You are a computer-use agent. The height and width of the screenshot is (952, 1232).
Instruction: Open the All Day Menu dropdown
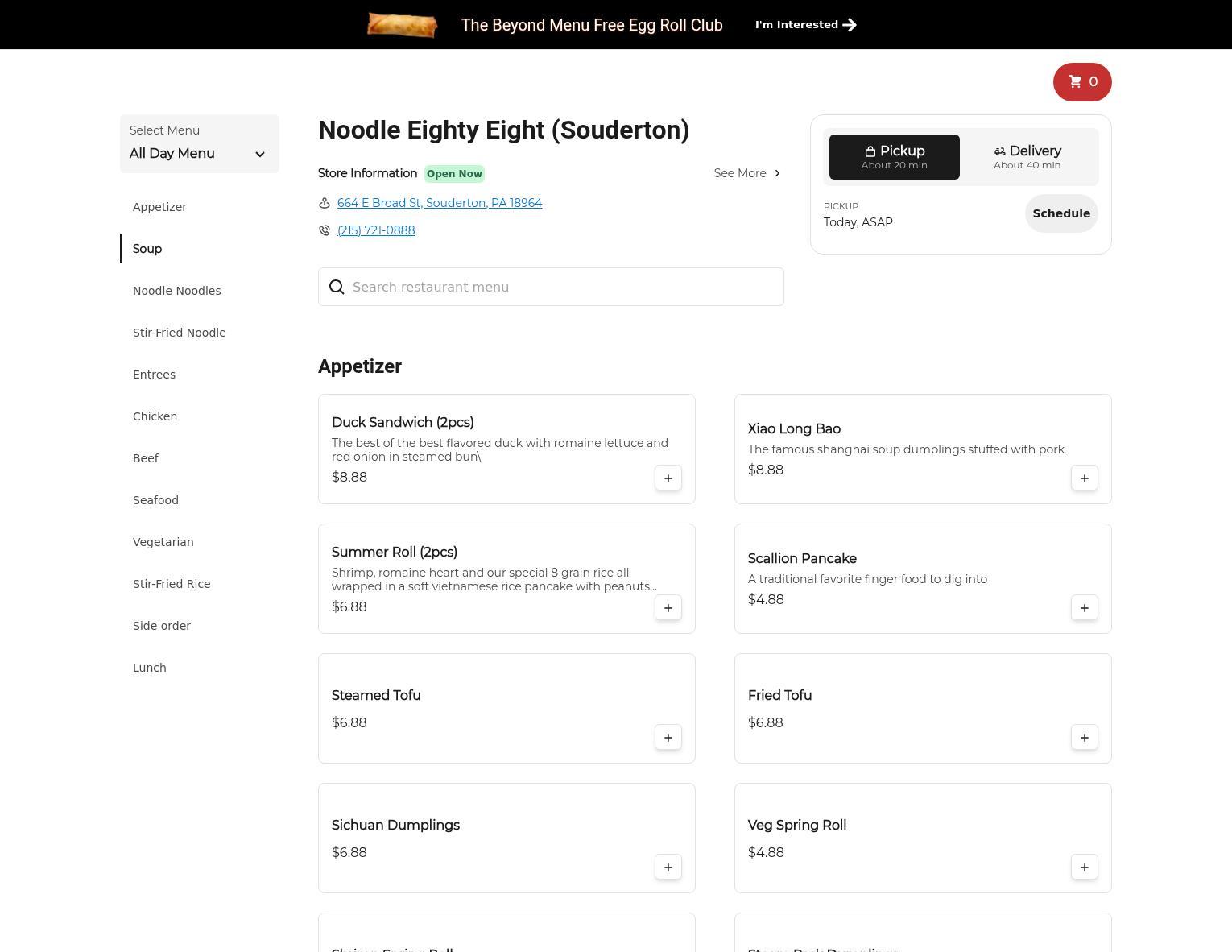pyautogui.click(x=199, y=144)
